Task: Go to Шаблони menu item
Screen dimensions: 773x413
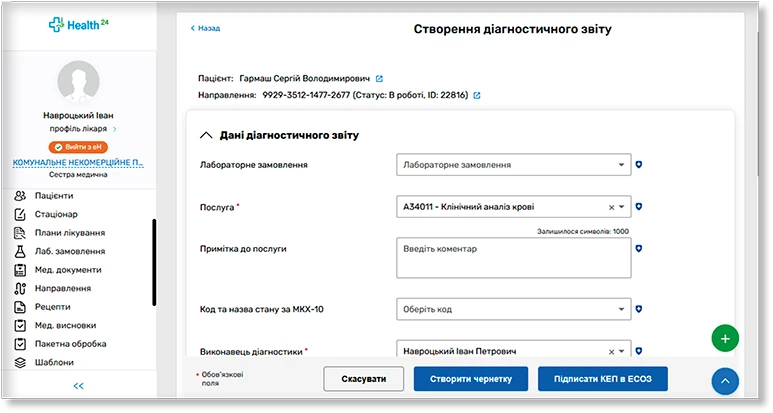Action: [54, 363]
